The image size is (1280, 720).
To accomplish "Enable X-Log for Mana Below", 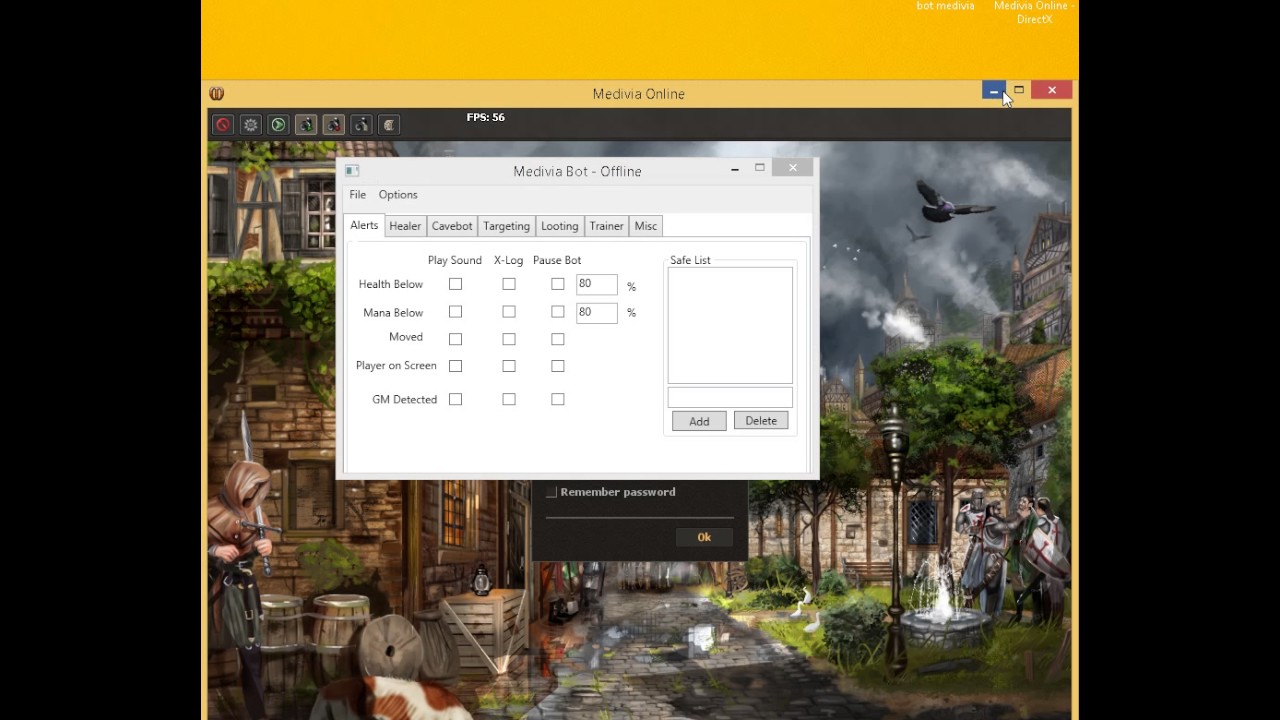I will point(509,312).
